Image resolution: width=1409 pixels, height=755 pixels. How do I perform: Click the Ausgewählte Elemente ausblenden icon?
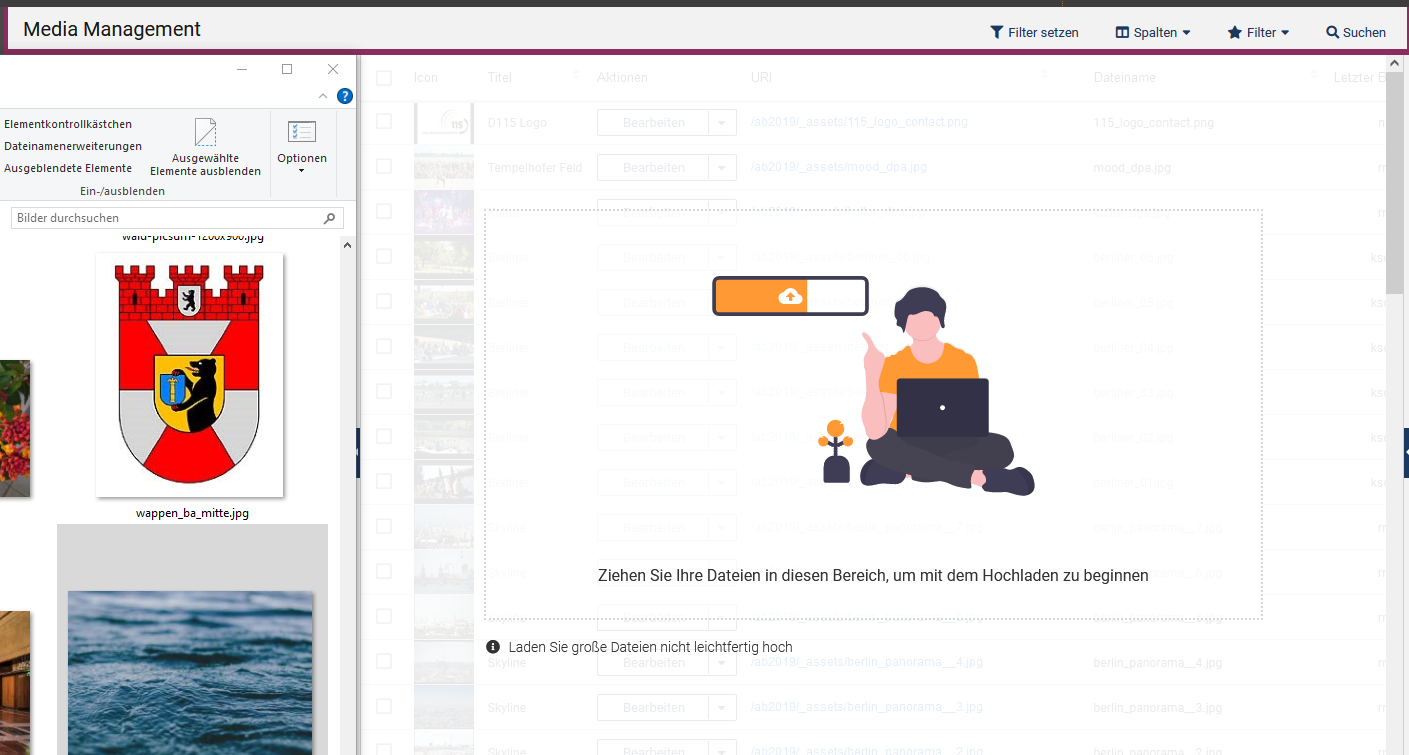(x=205, y=131)
